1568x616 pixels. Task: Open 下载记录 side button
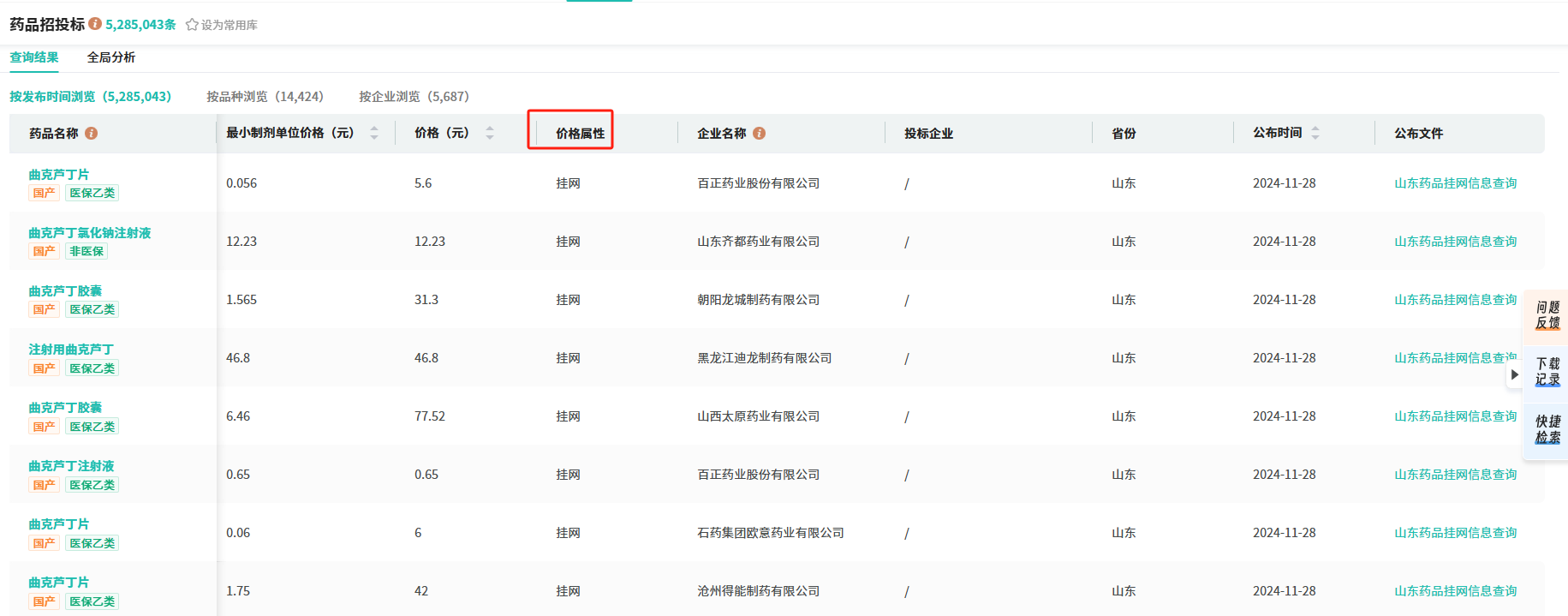(x=1547, y=372)
